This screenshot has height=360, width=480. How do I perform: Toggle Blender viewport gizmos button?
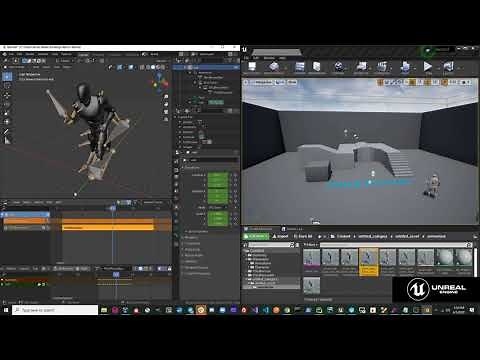click(119, 67)
